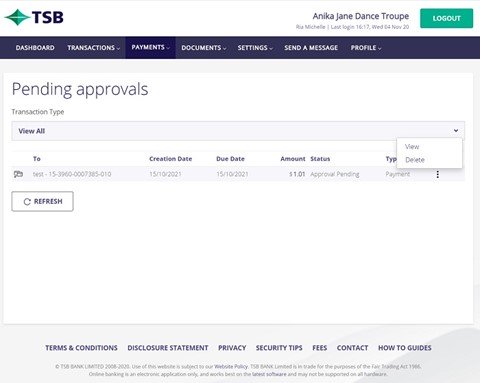
Task: Click the Status column header
Action: click(x=320, y=159)
